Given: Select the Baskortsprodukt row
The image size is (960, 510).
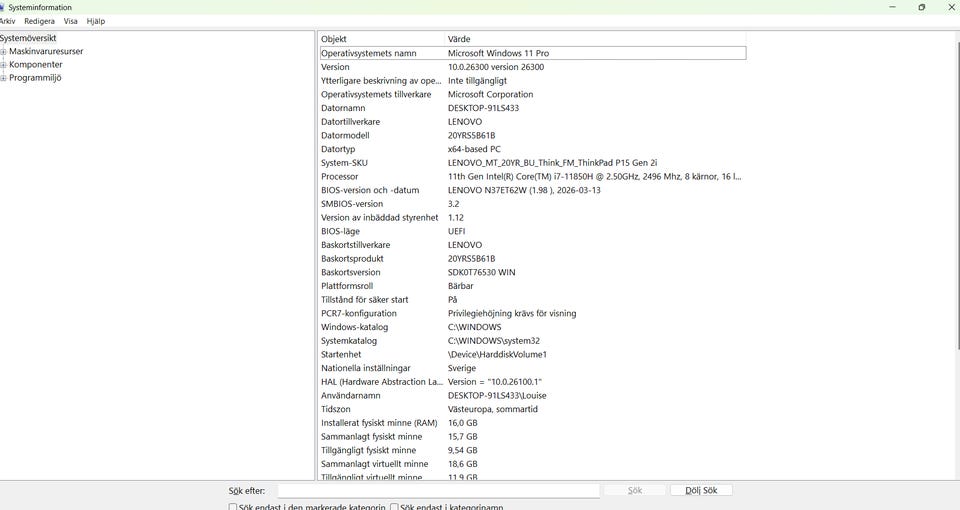Looking at the screenshot, I should 533,258.
